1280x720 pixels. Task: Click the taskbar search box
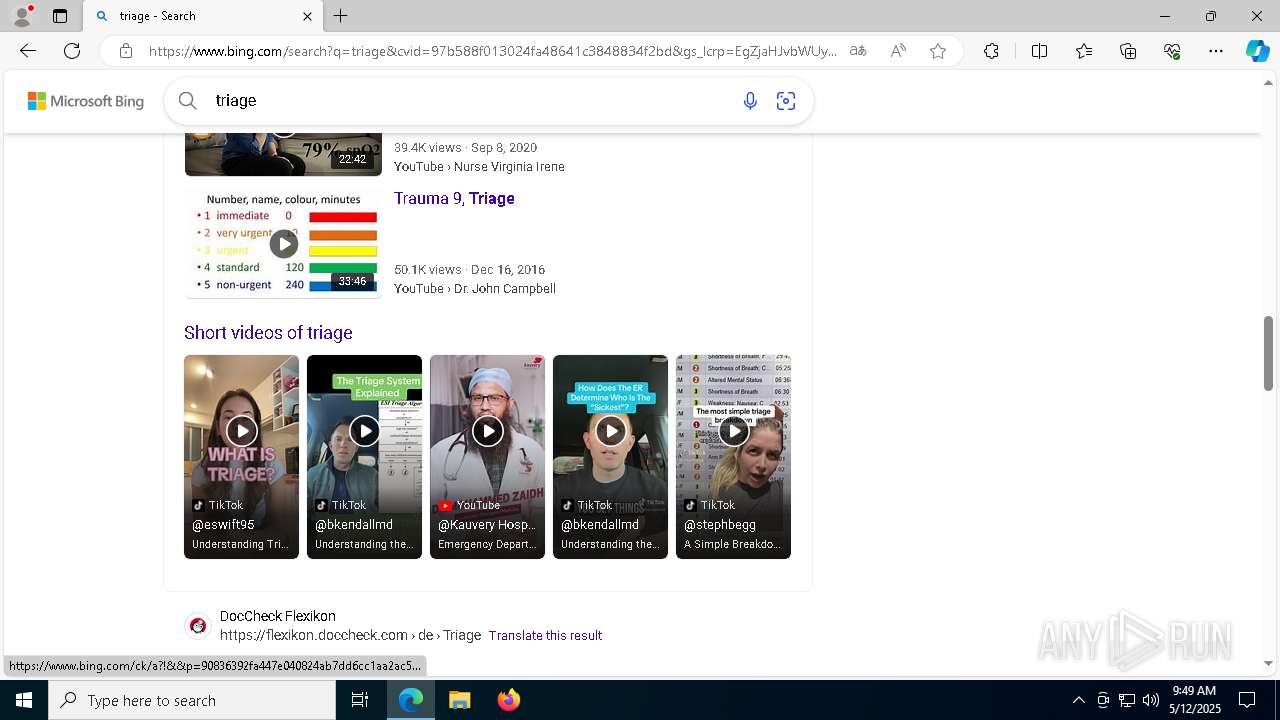coord(192,700)
